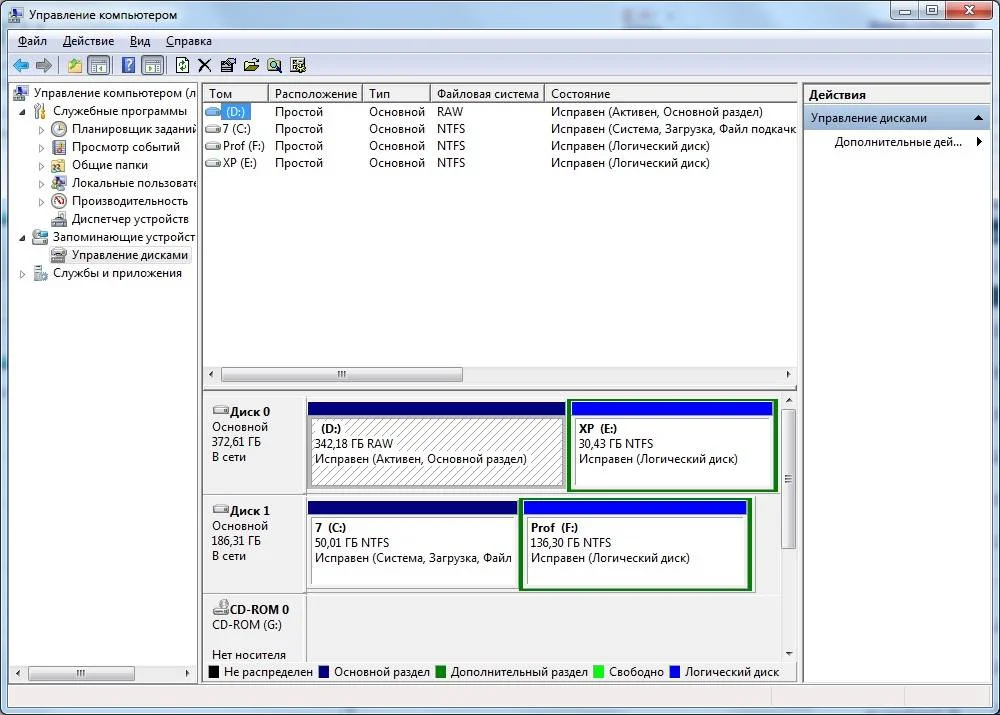The height and width of the screenshot is (715, 1000).
Task: Expand the Планировщик заданий tree node
Action: [x=41, y=129]
